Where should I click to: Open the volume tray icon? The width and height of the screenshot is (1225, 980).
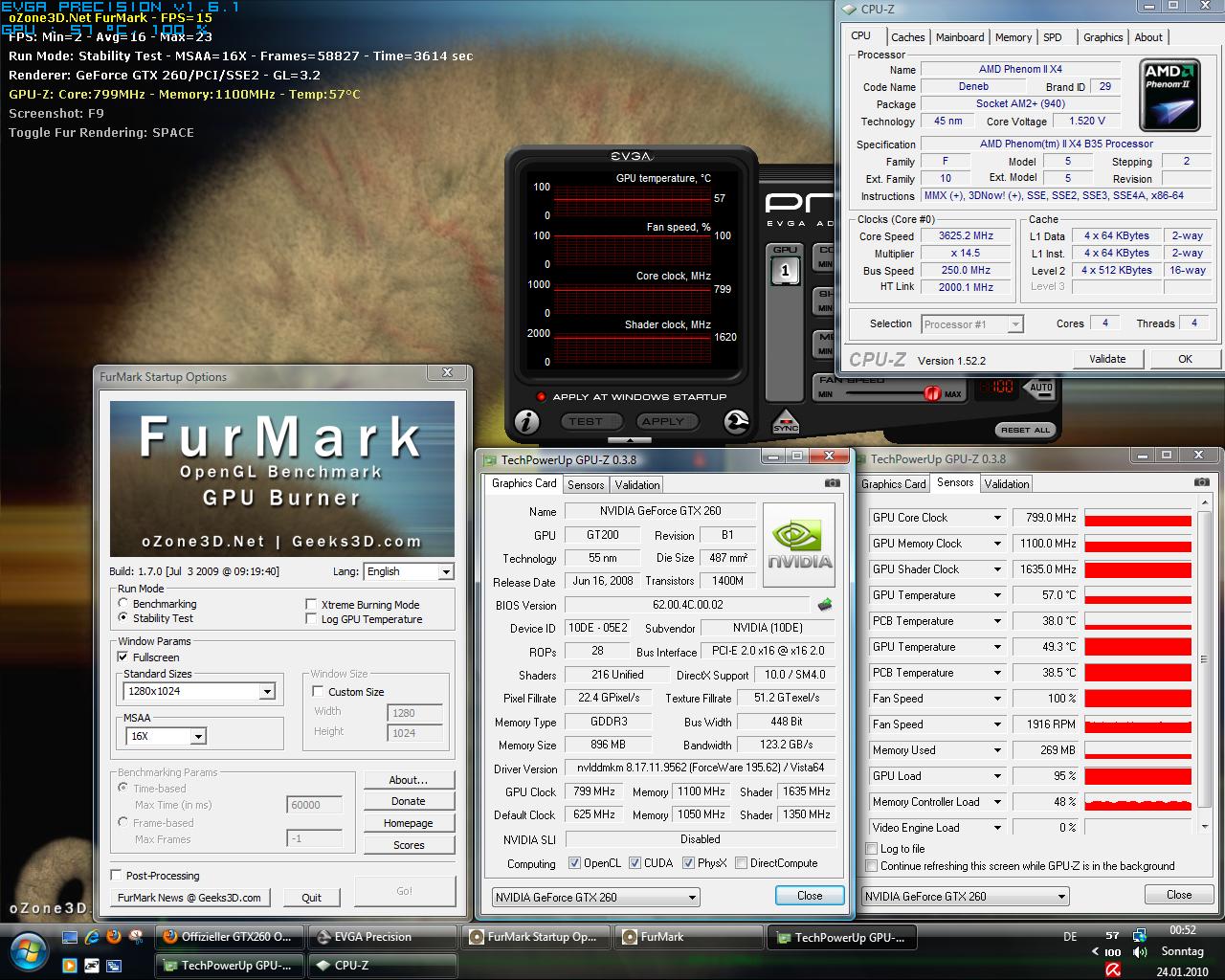point(1140,952)
